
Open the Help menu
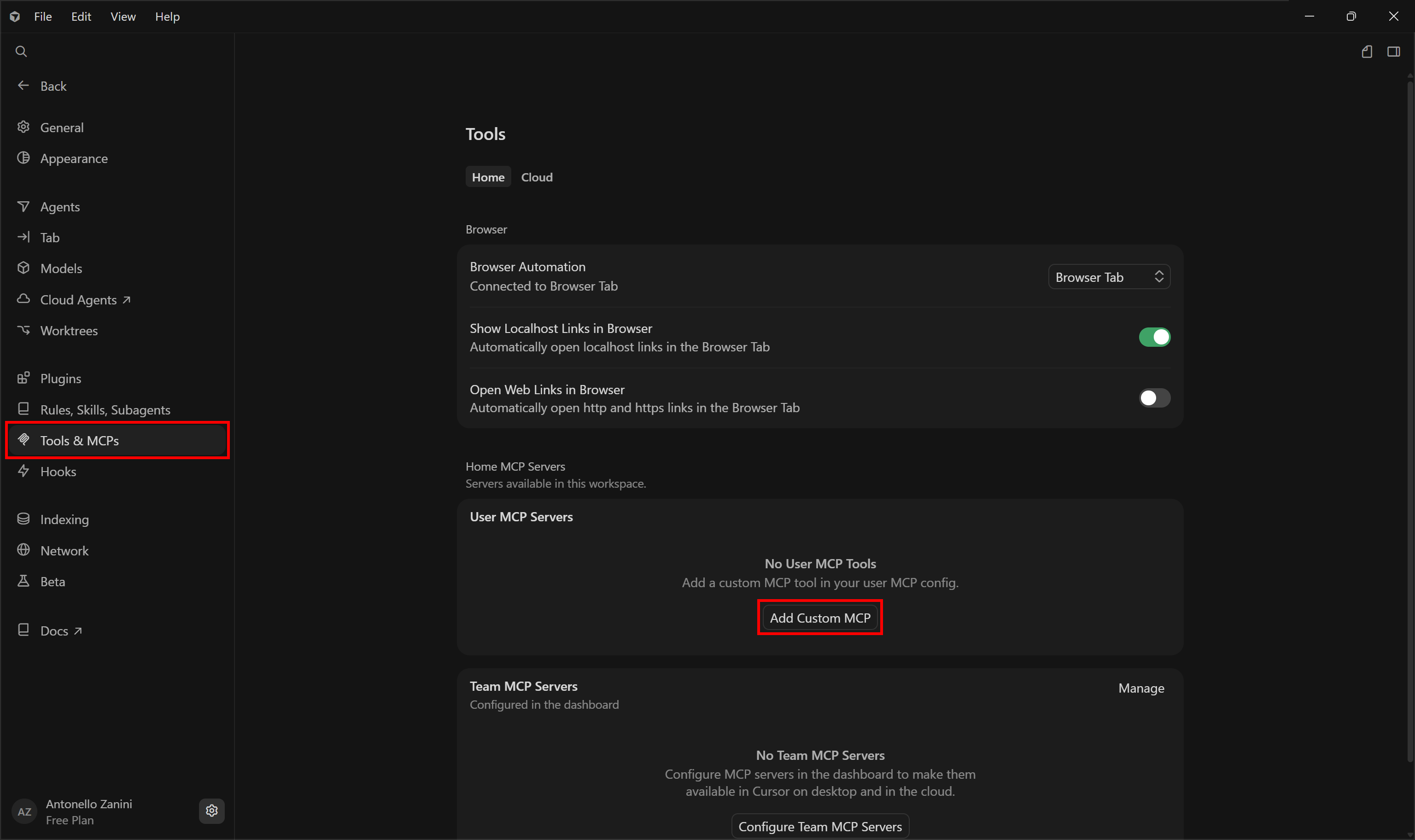point(168,17)
